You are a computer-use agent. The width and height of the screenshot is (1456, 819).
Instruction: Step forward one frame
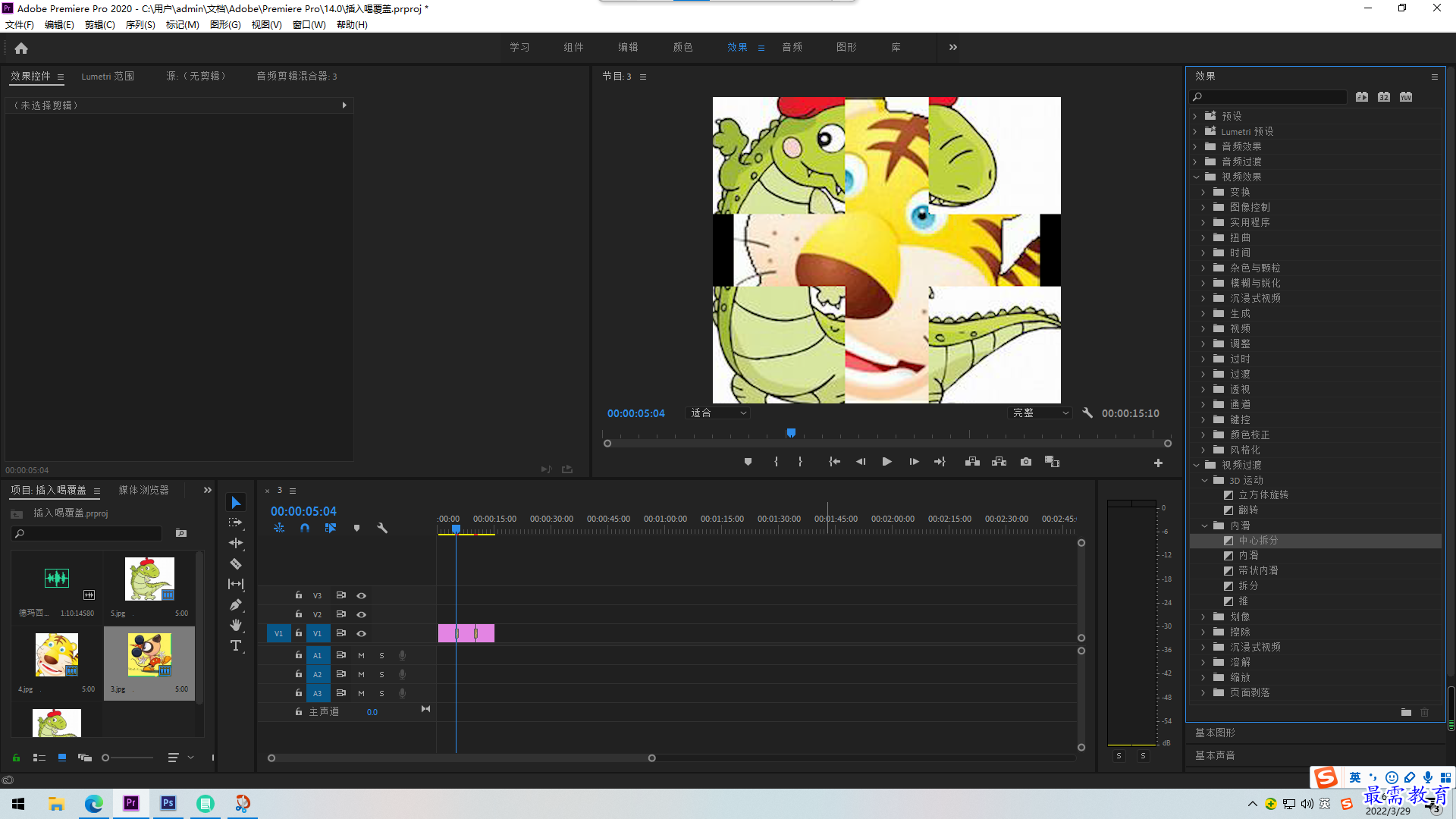(x=914, y=462)
